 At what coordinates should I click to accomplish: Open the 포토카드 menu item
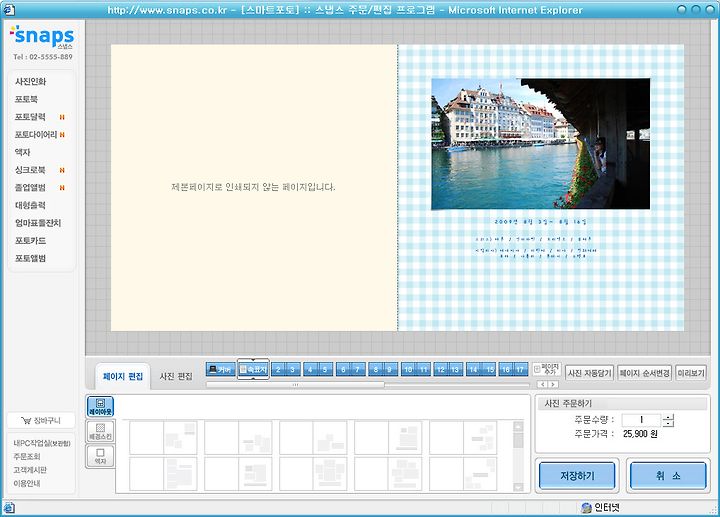[30, 241]
